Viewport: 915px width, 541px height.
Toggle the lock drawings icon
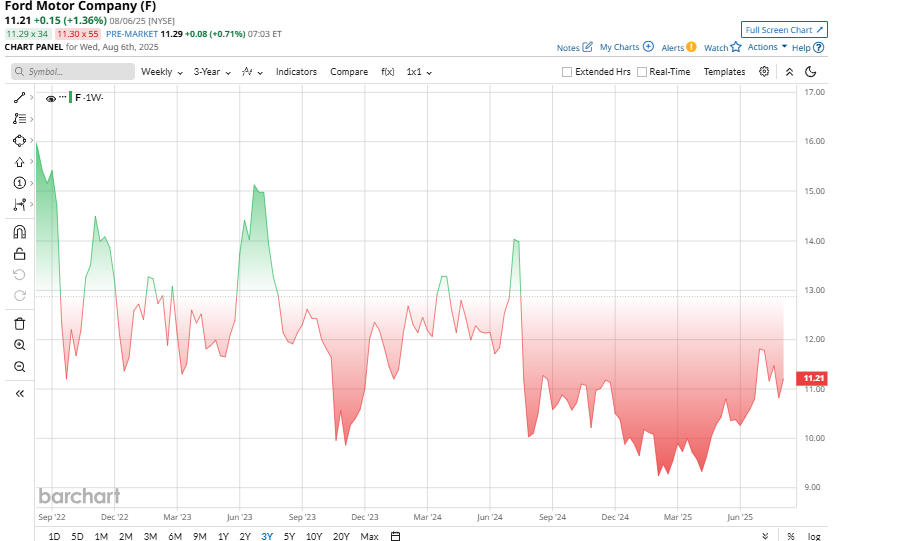[19, 254]
